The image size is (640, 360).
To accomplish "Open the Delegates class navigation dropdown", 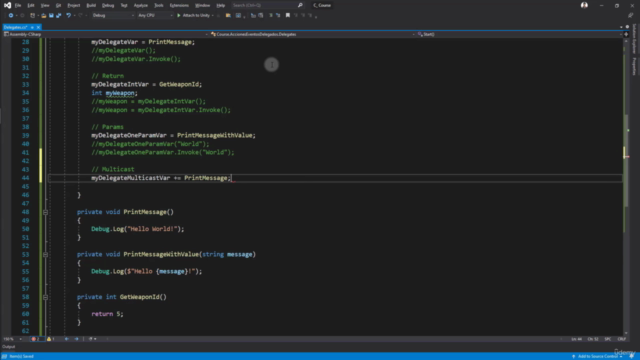I will point(312,34).
